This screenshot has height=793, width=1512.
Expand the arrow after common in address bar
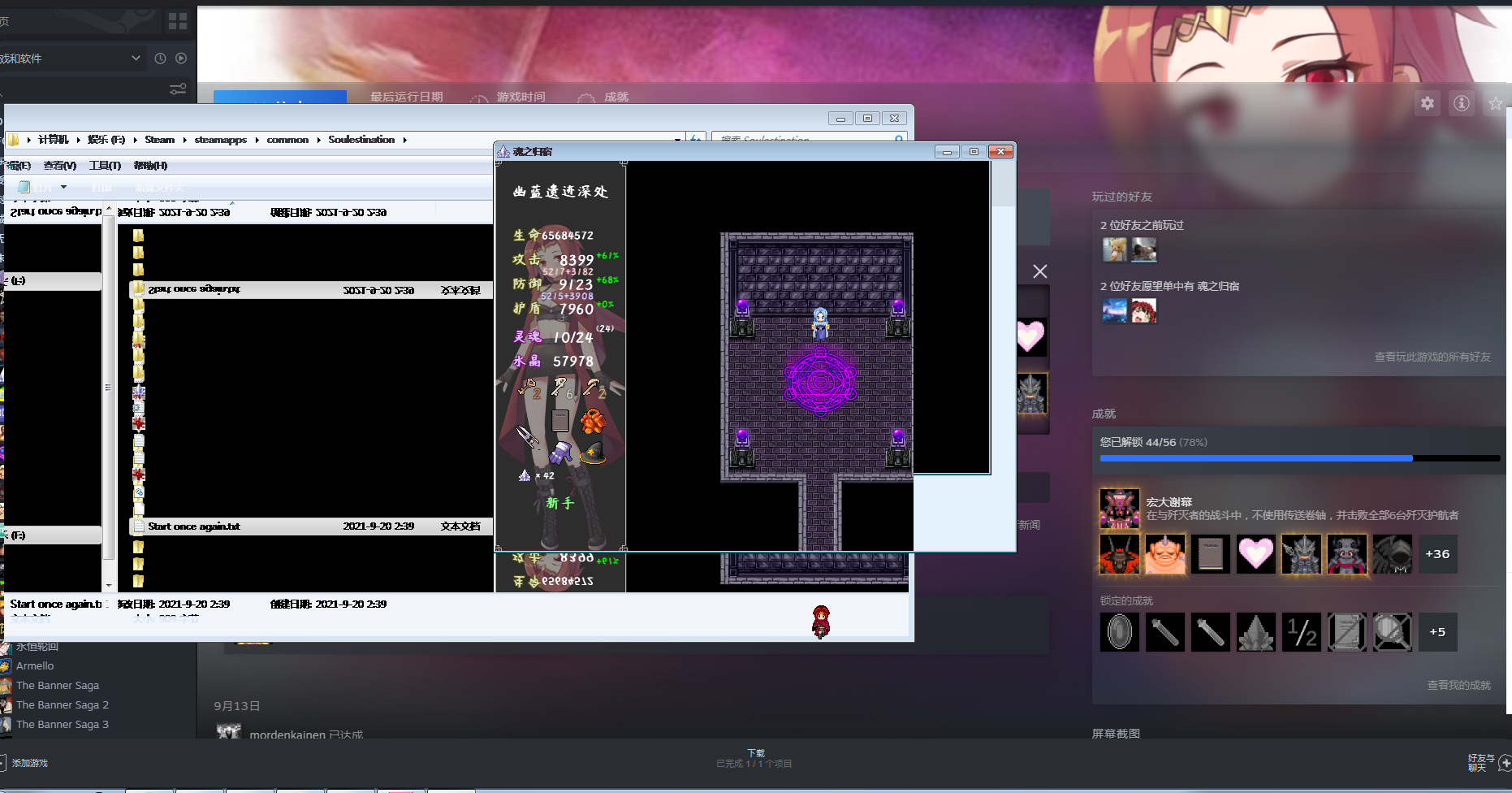tap(318, 140)
